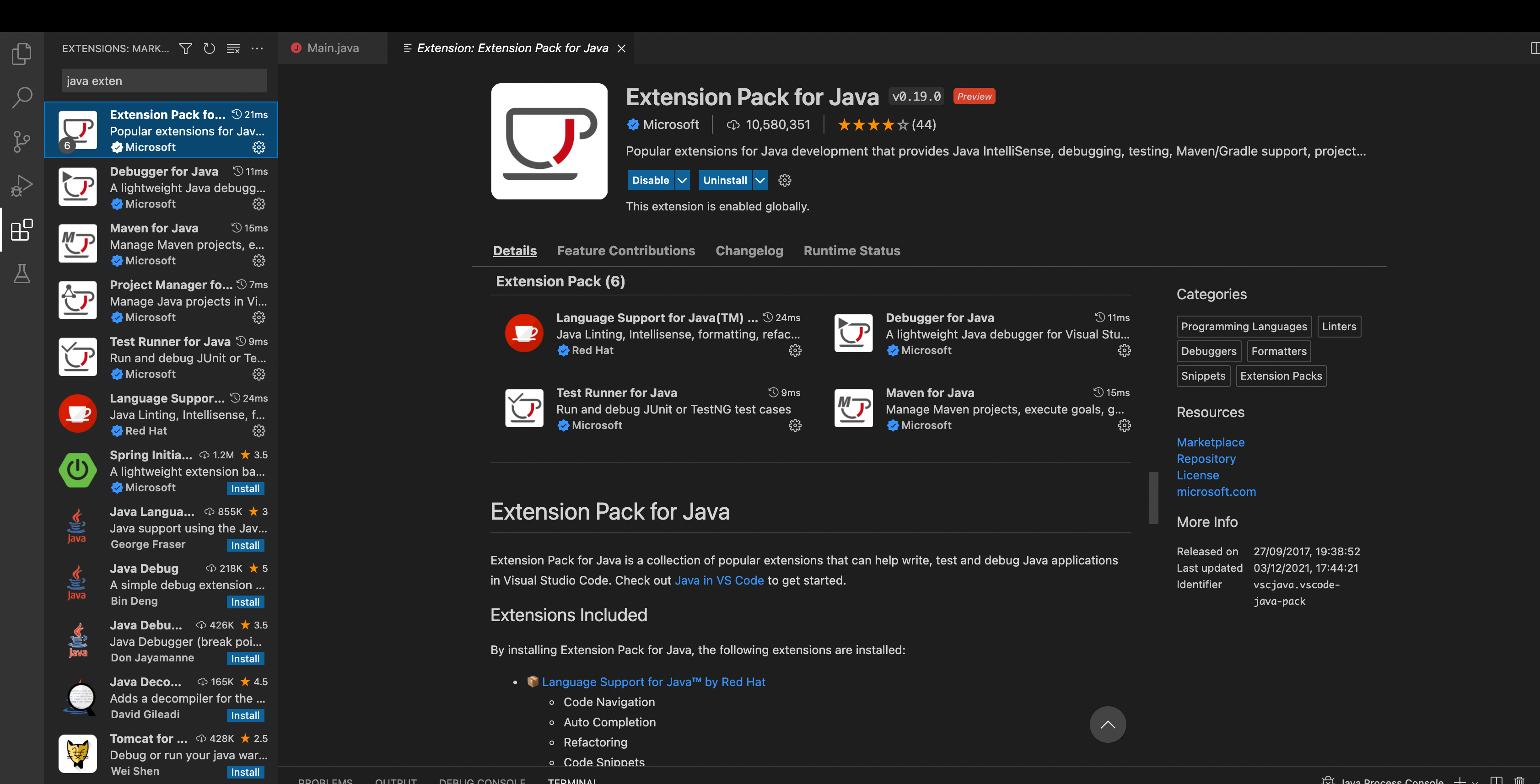Click the details page scrollbar thumb

point(1154,498)
